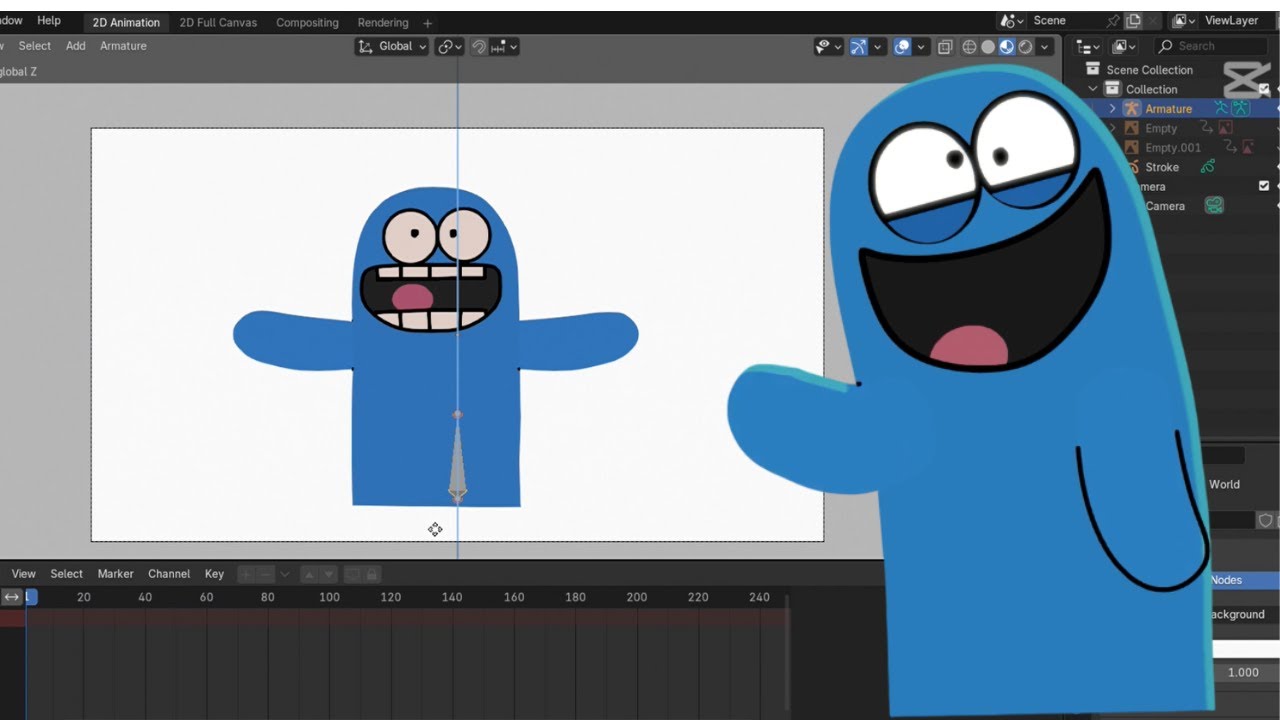The width and height of the screenshot is (1280, 720).
Task: Click the timeline current frame marker
Action: click(x=31, y=597)
